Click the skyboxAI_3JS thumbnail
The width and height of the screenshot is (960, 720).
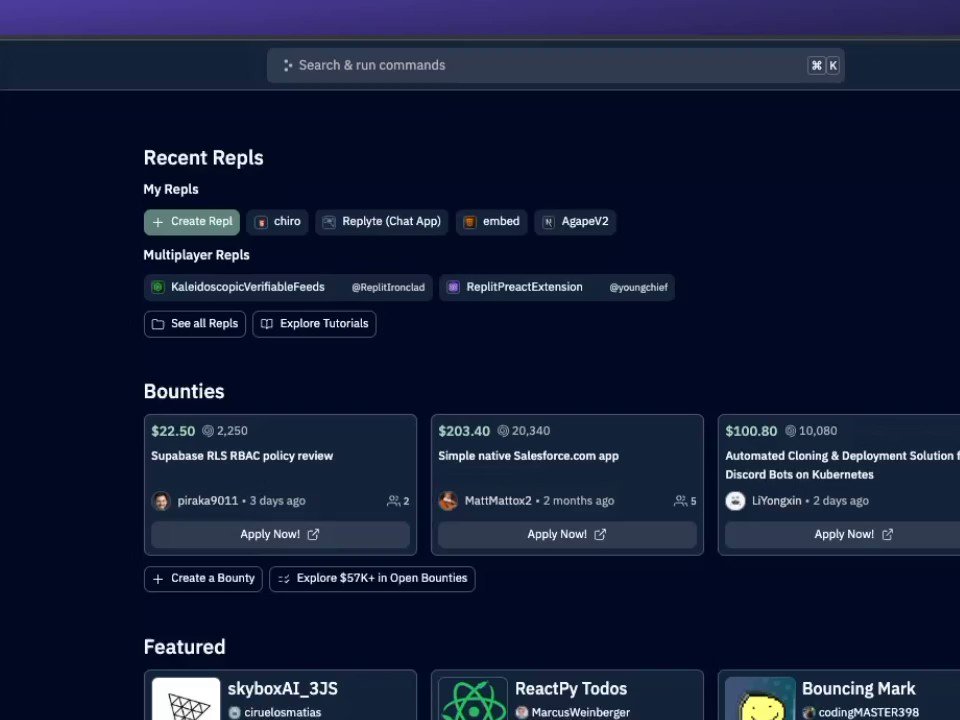point(186,699)
